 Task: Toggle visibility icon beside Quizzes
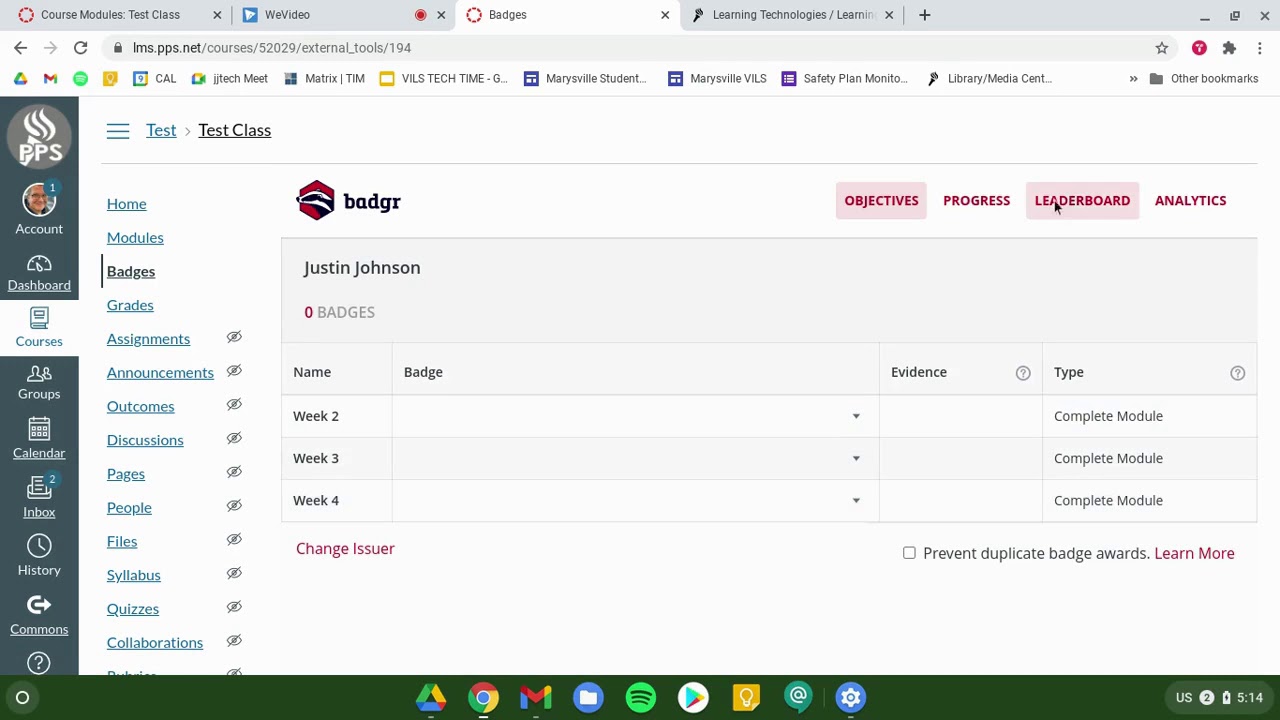(x=234, y=607)
